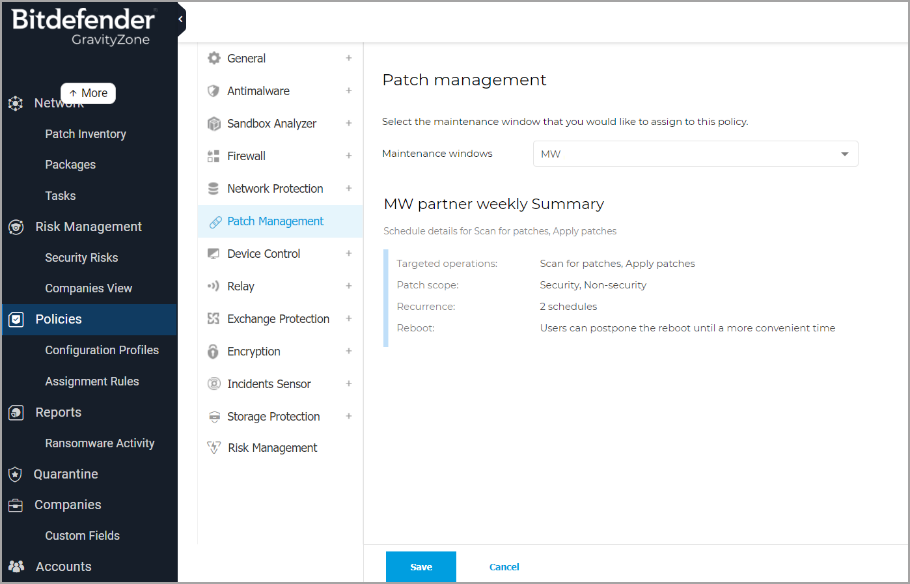This screenshot has height=584, width=910.
Task: Open the General settings gear icon
Action: [214, 58]
